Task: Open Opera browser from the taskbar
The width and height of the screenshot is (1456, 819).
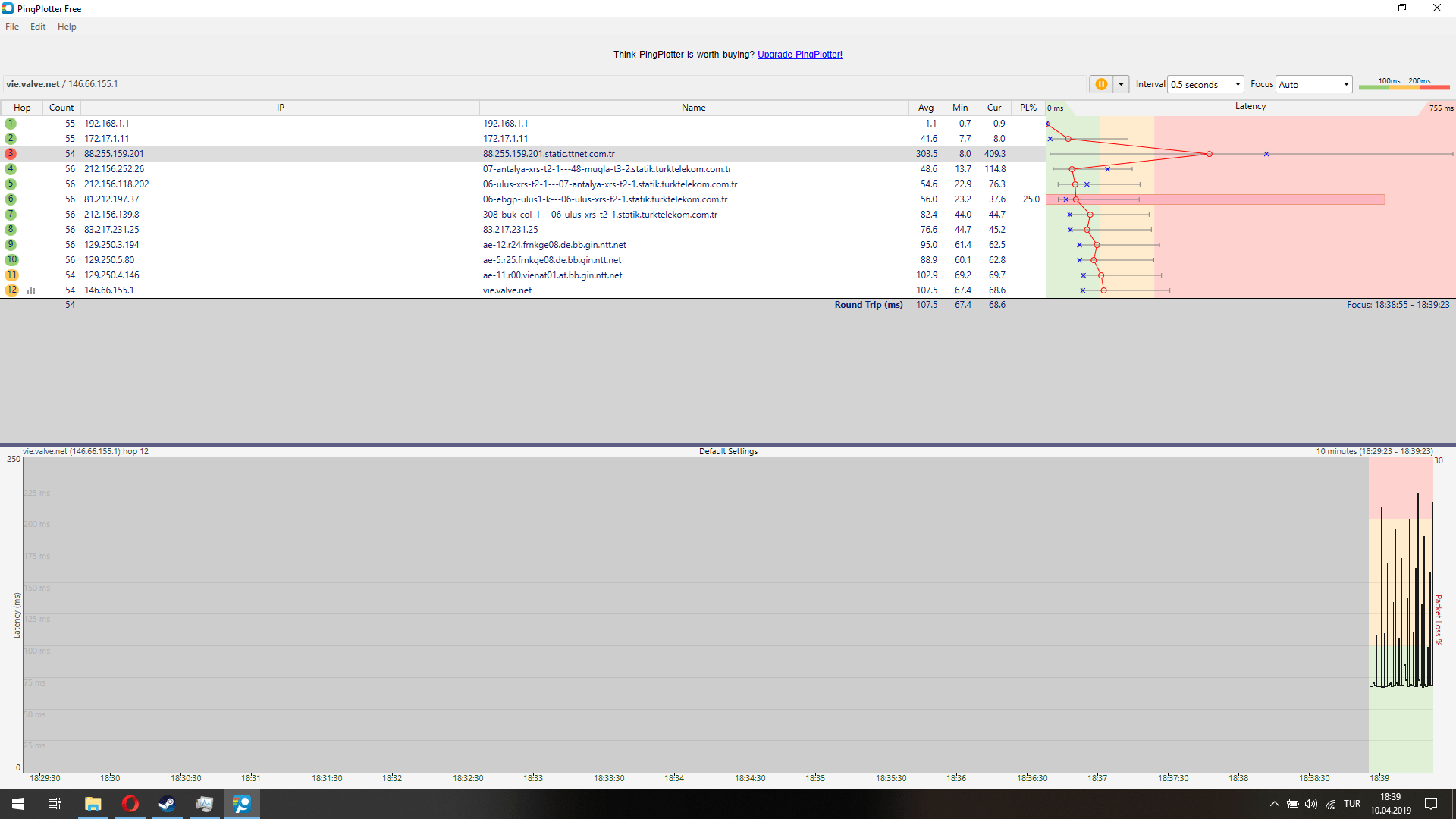Action: click(130, 804)
